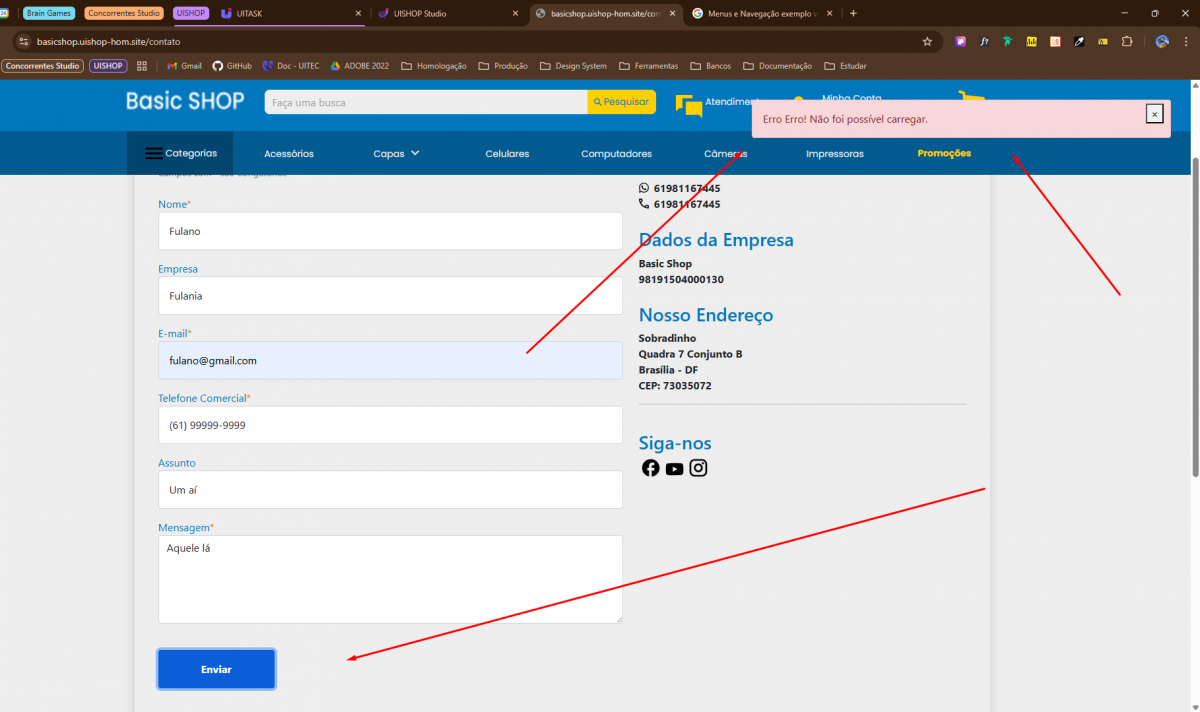This screenshot has height=712, width=1200.
Task: Switch to the UISHOP Studio tab
Action: click(446, 14)
